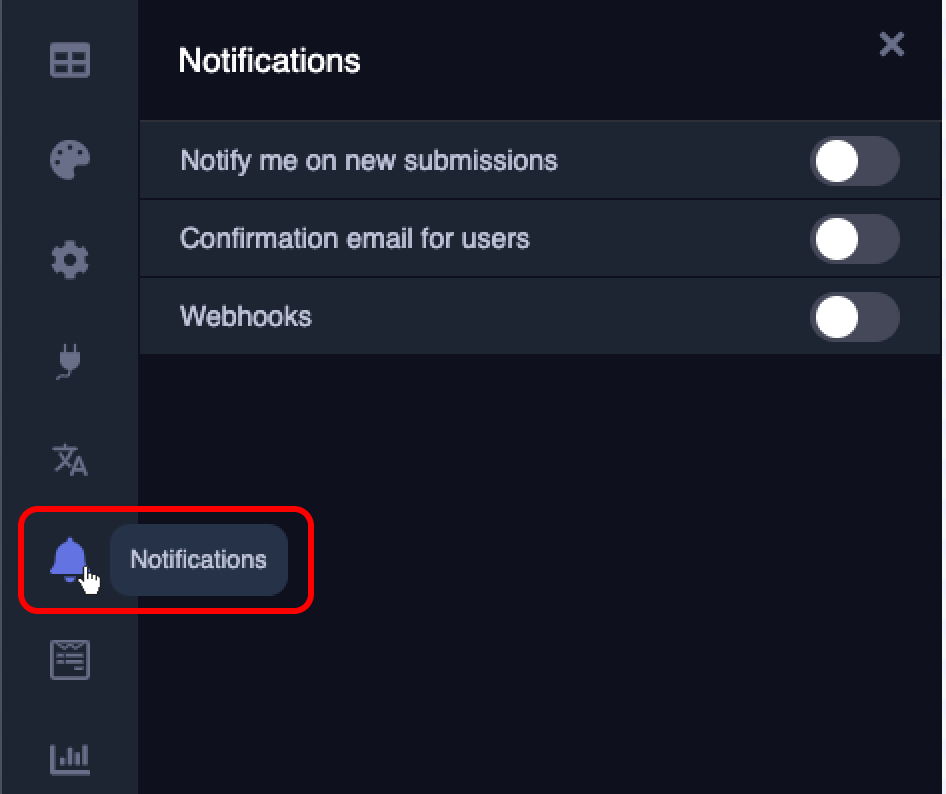View analytics using the bar chart icon
The image size is (946, 794).
pos(69,759)
